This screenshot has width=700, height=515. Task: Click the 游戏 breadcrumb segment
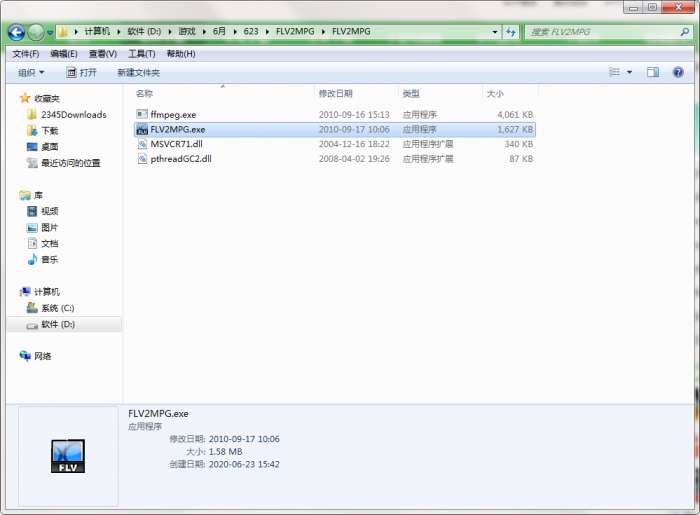pyautogui.click(x=187, y=31)
